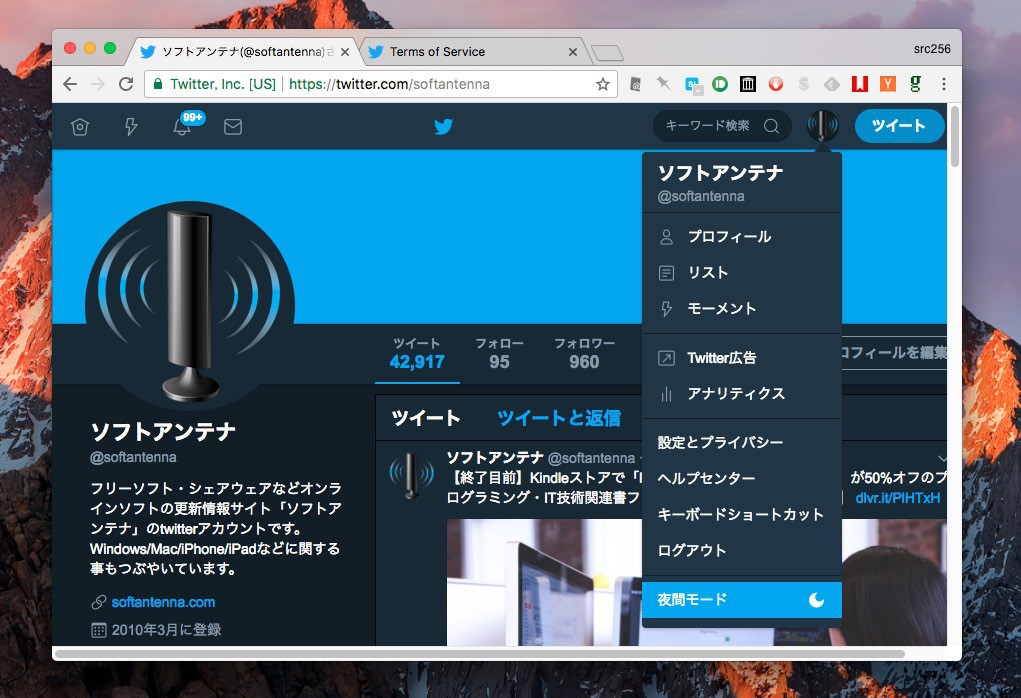
Task: Click the pin extension icon
Action: point(664,84)
